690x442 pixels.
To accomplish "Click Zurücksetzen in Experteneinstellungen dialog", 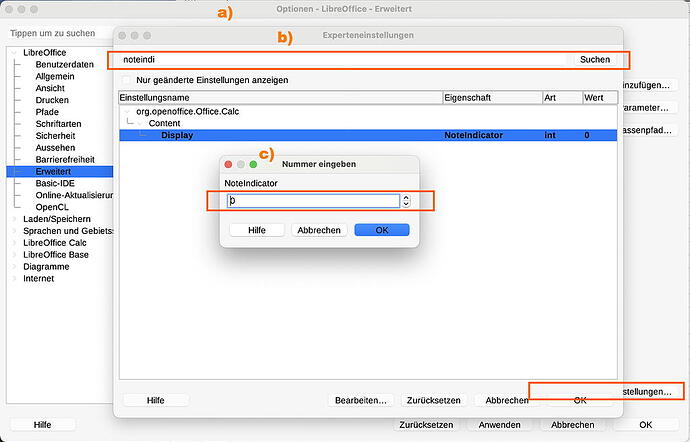I will pos(433,400).
